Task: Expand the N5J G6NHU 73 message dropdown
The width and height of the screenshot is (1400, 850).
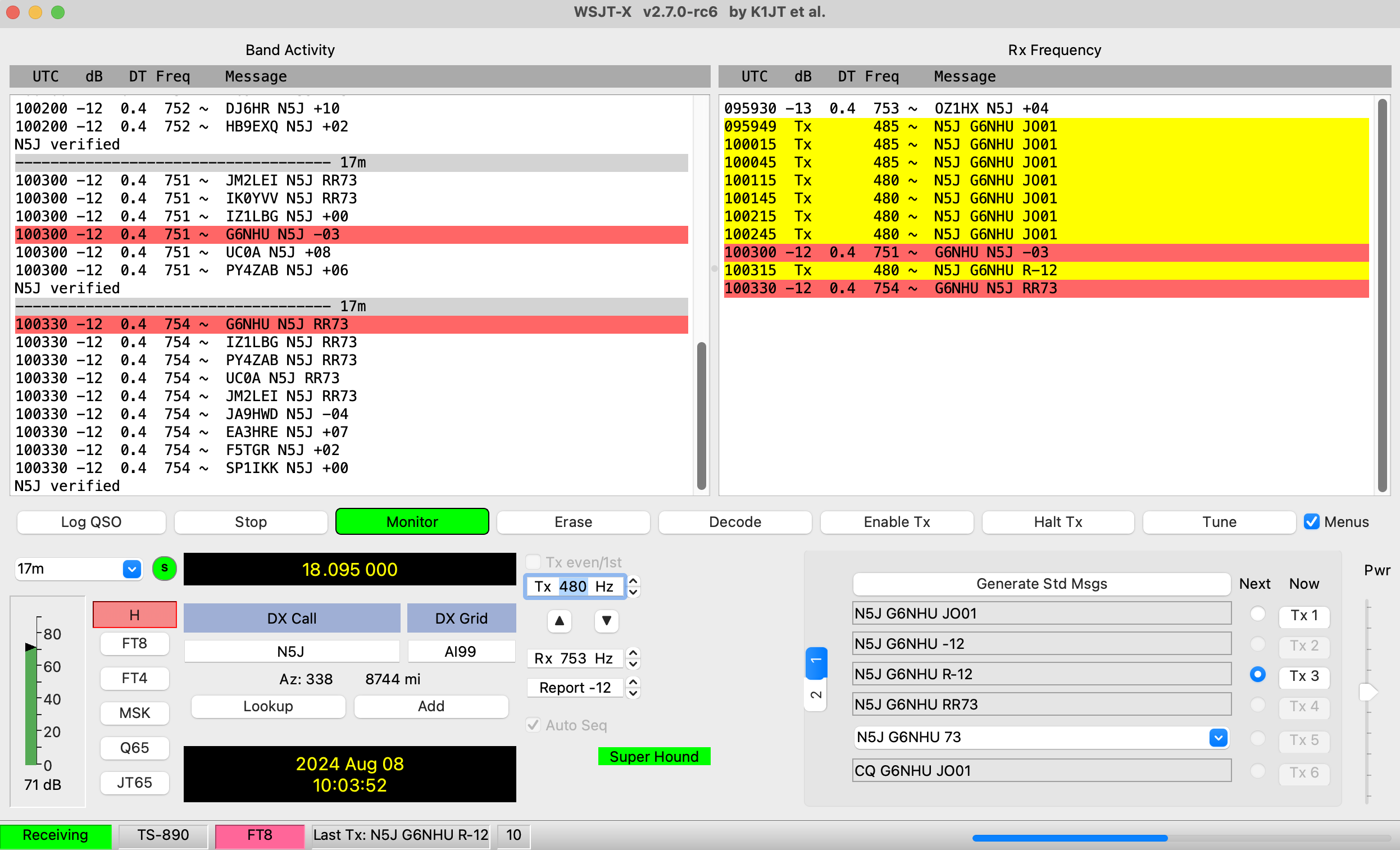Action: 1217,738
